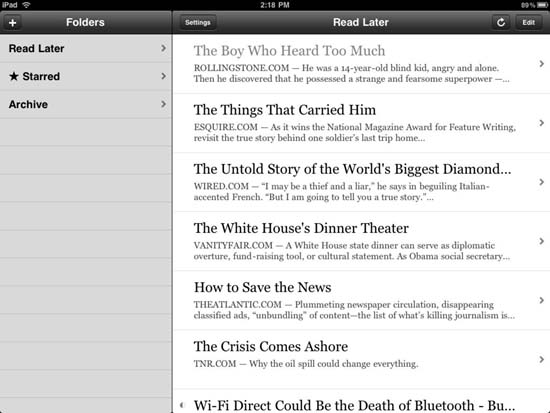
Task: Select the VANITYFAIR.COM summary text
Action: pos(352,251)
